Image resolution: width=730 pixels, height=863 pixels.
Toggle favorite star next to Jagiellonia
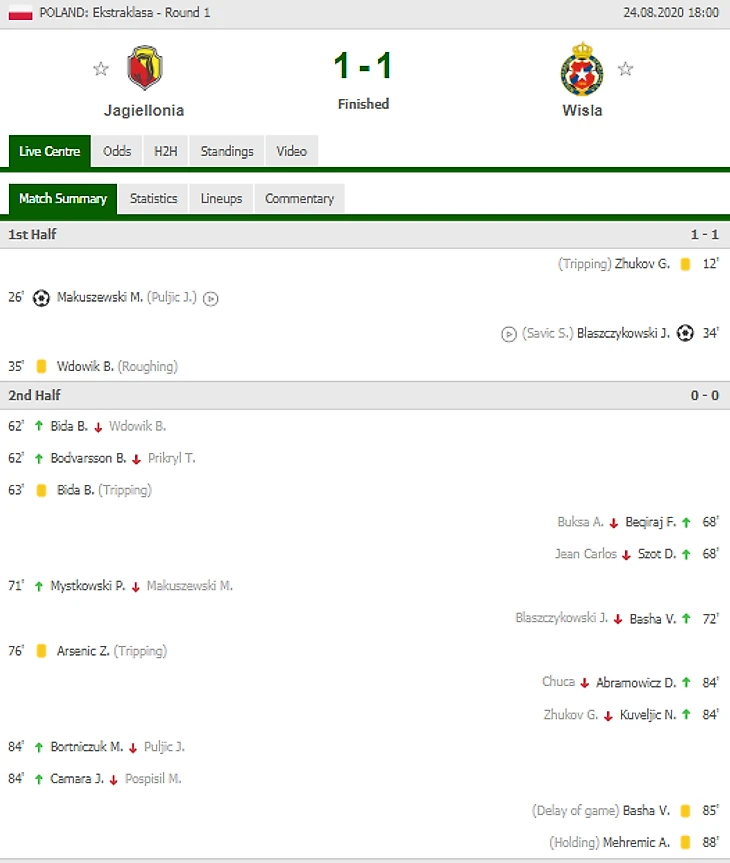100,69
